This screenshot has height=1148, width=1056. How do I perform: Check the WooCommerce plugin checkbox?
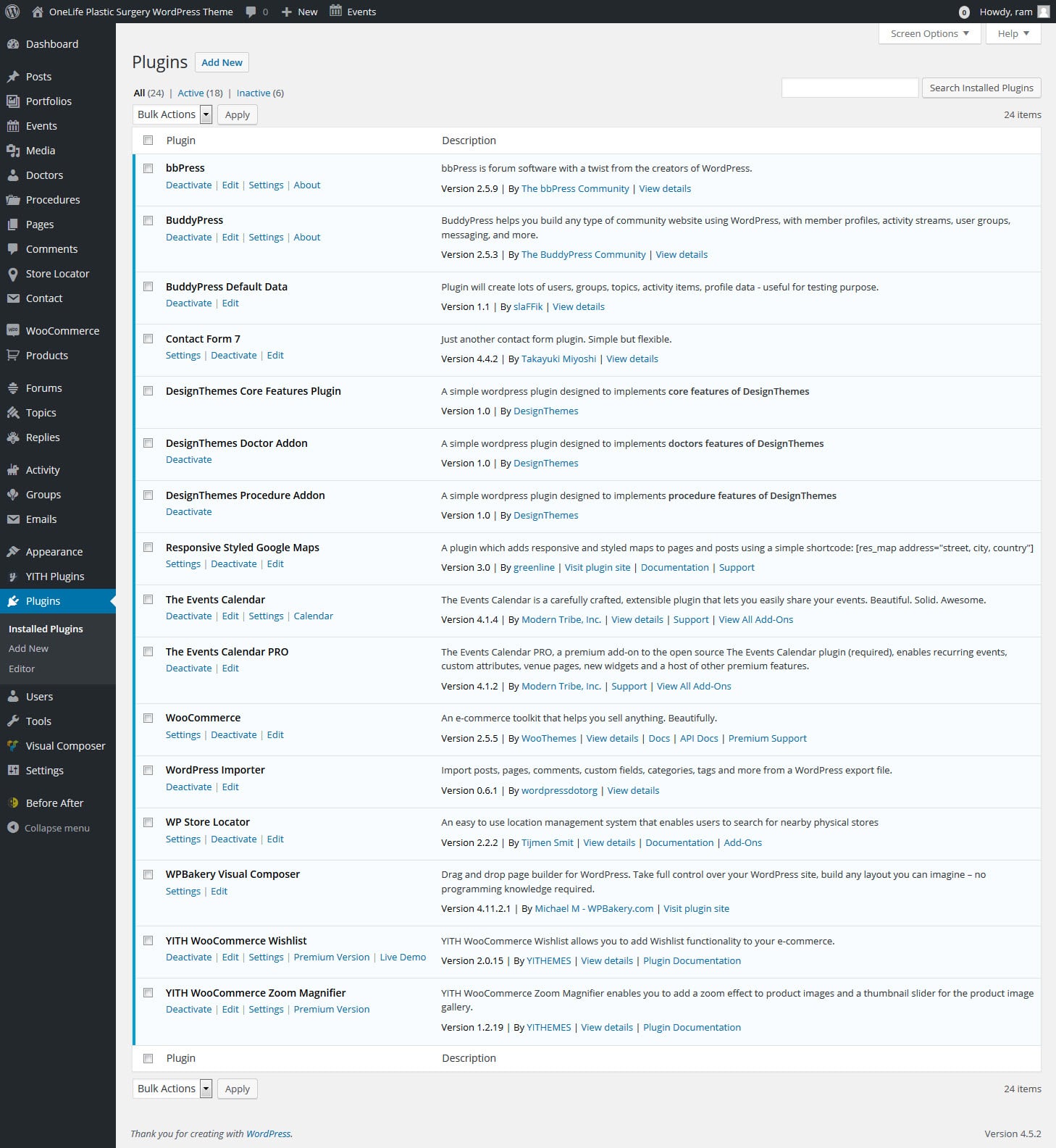(148, 718)
